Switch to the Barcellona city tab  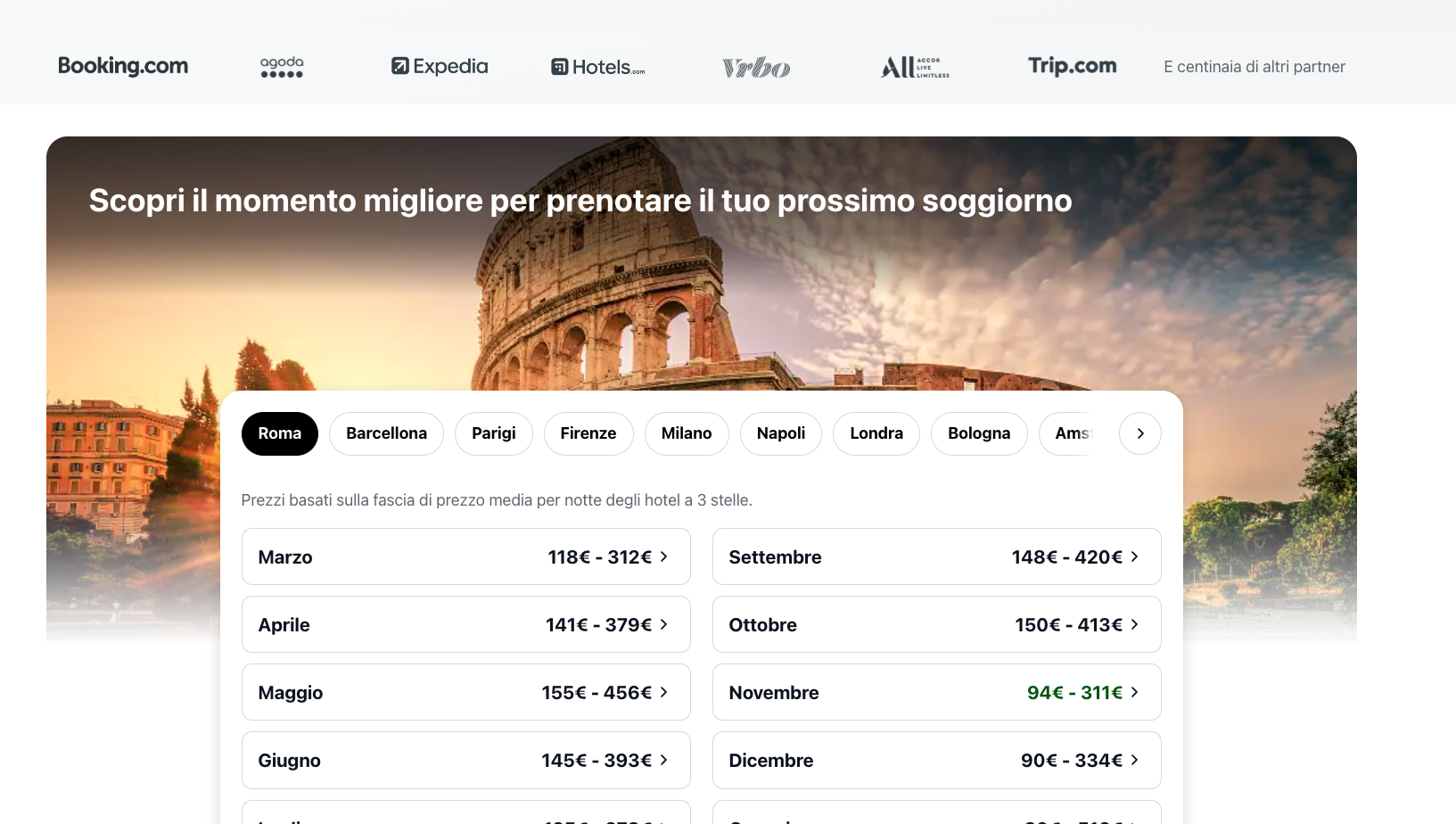(x=386, y=433)
